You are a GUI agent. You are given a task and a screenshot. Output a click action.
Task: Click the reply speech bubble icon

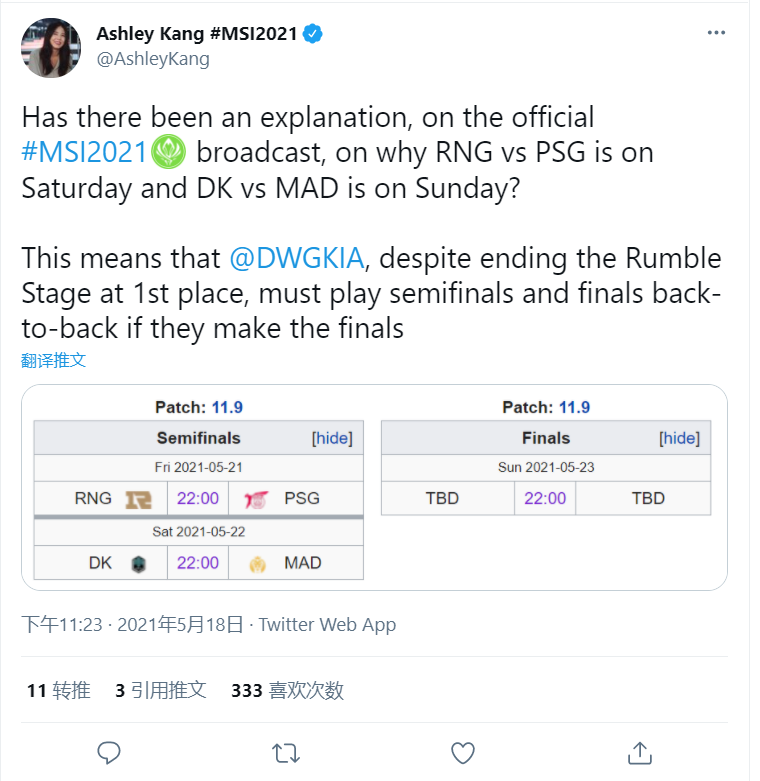coord(109,753)
